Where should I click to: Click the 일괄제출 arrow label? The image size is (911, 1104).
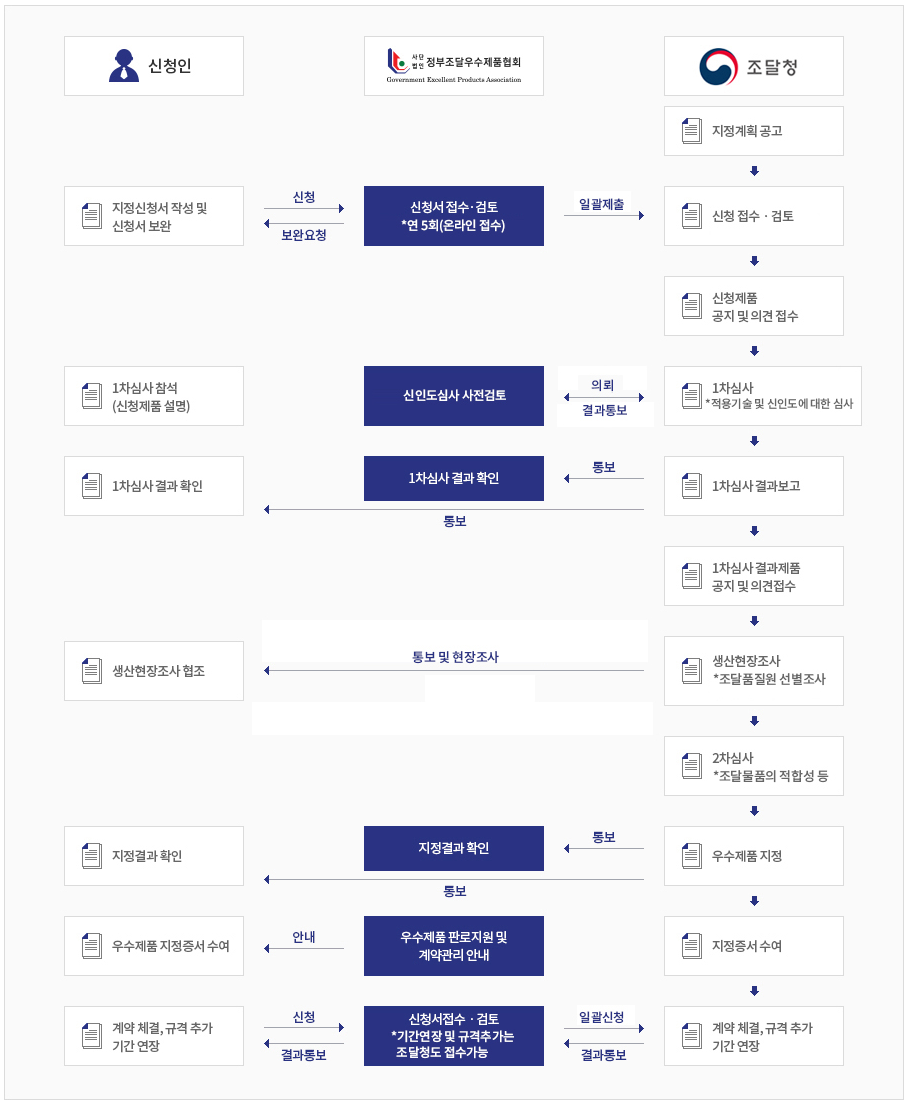click(x=601, y=204)
